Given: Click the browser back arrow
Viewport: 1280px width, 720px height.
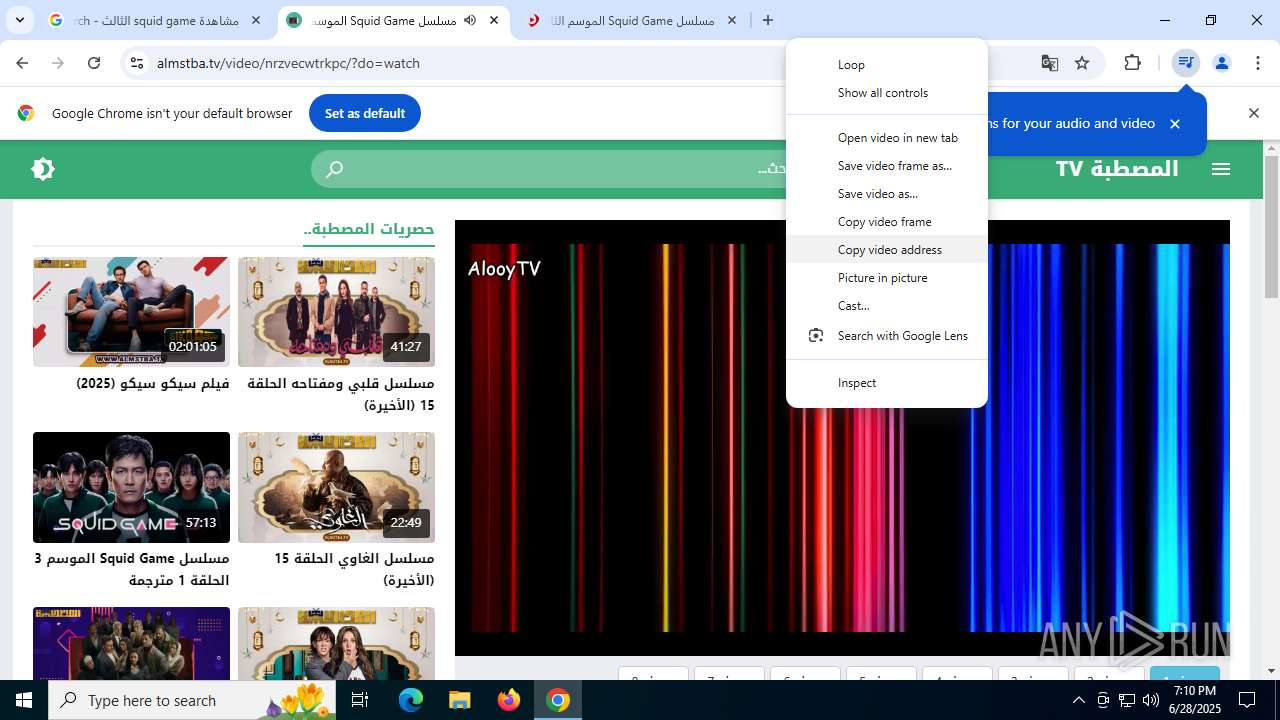Looking at the screenshot, I should click(22, 63).
